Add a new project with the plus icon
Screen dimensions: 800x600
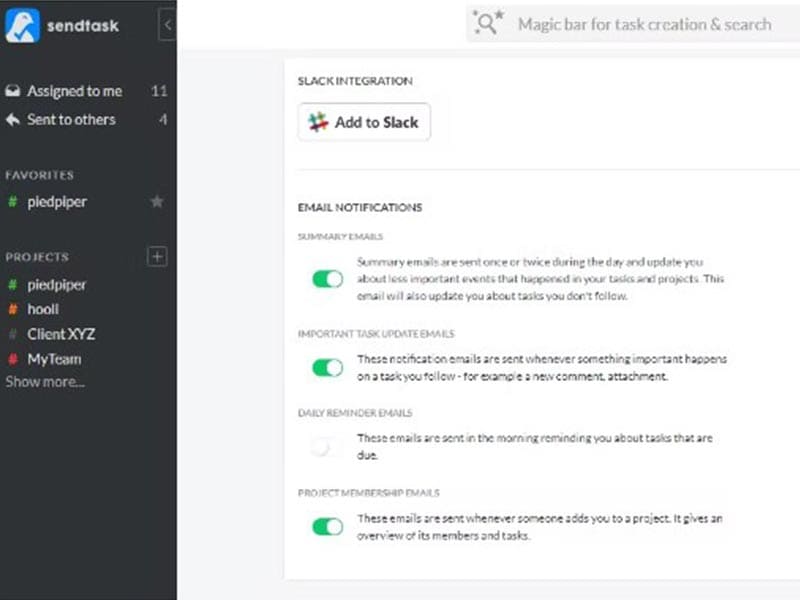click(157, 256)
